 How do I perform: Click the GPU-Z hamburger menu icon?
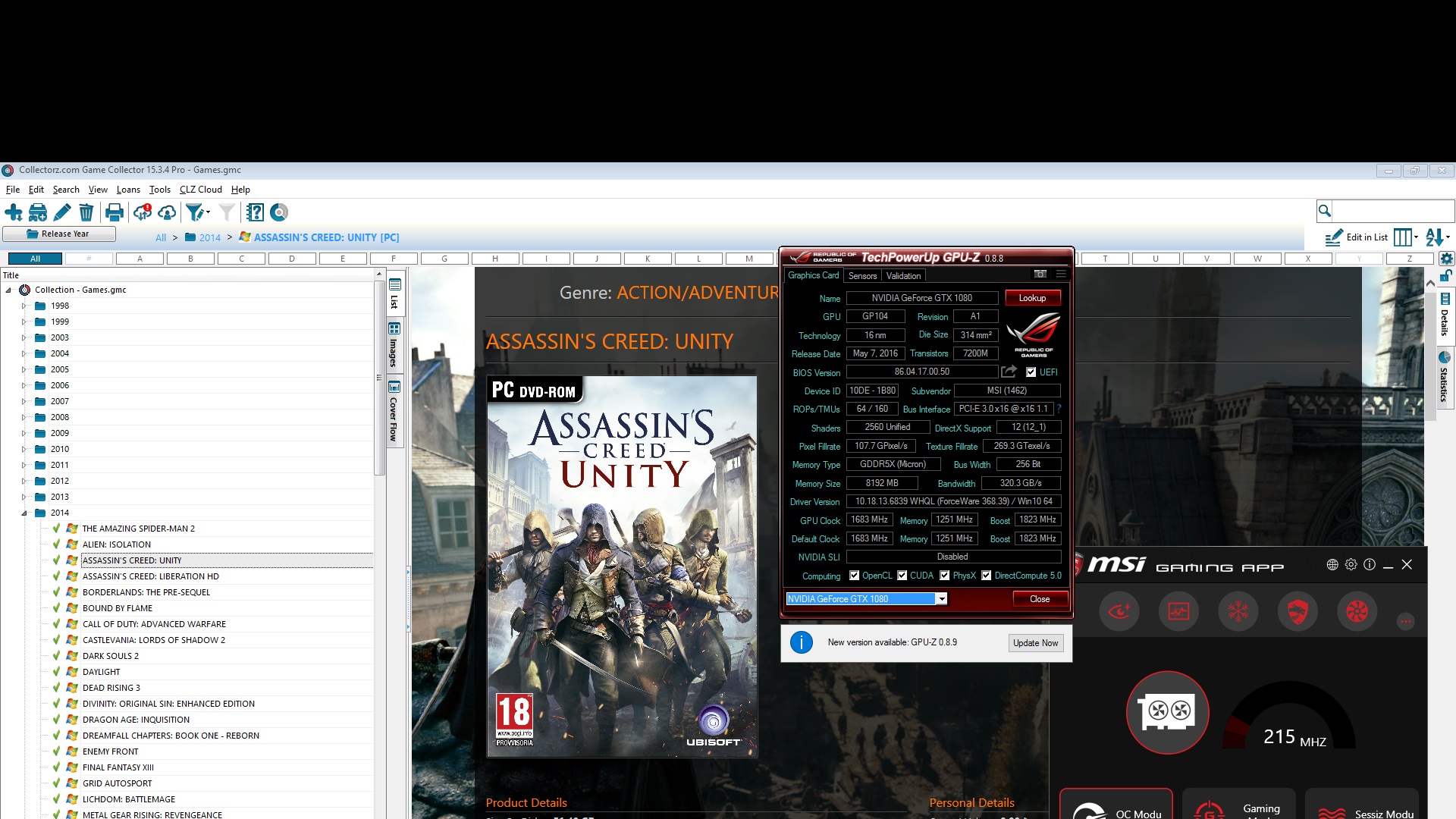1061,275
